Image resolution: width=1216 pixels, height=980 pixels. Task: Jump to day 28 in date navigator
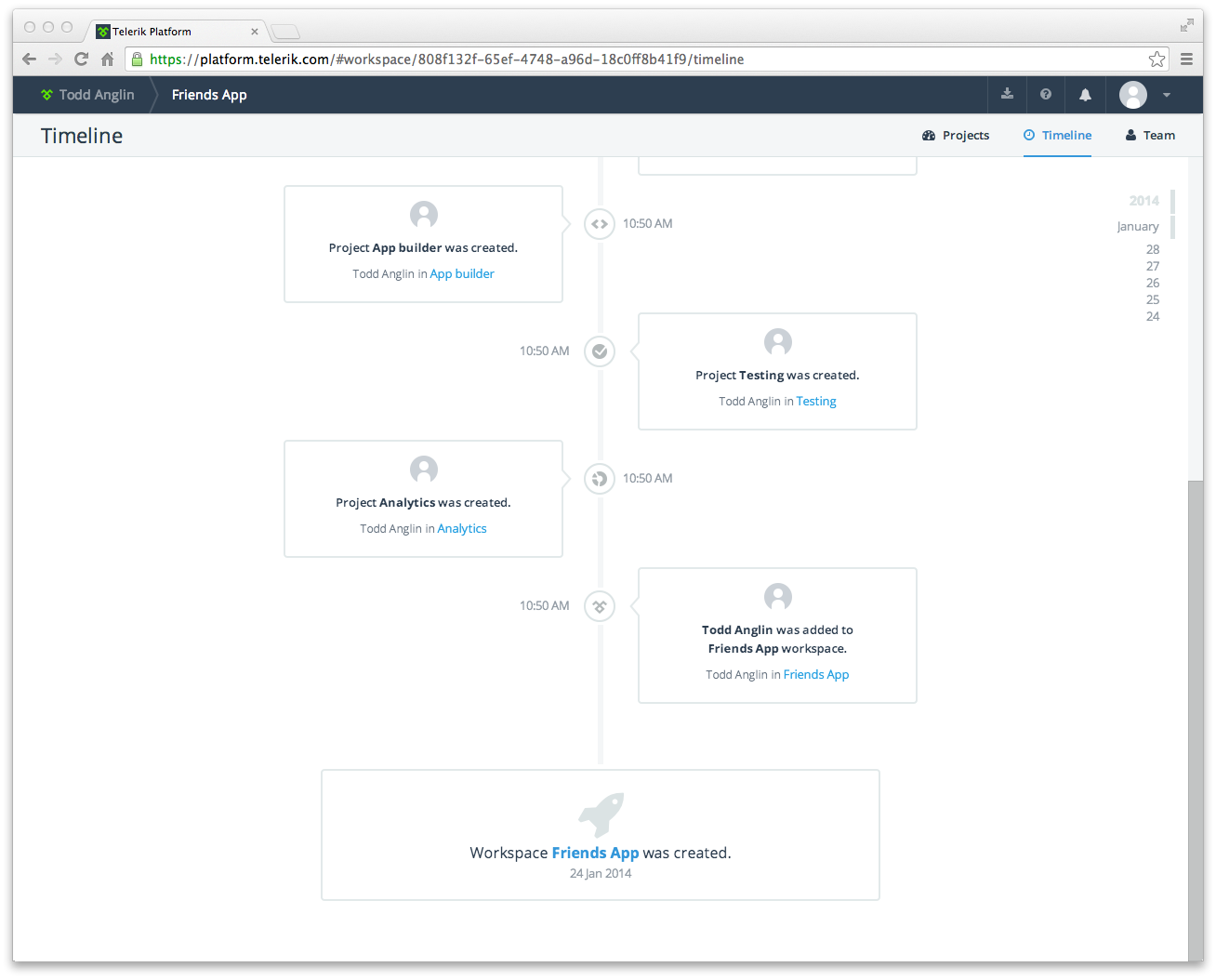(x=1153, y=250)
